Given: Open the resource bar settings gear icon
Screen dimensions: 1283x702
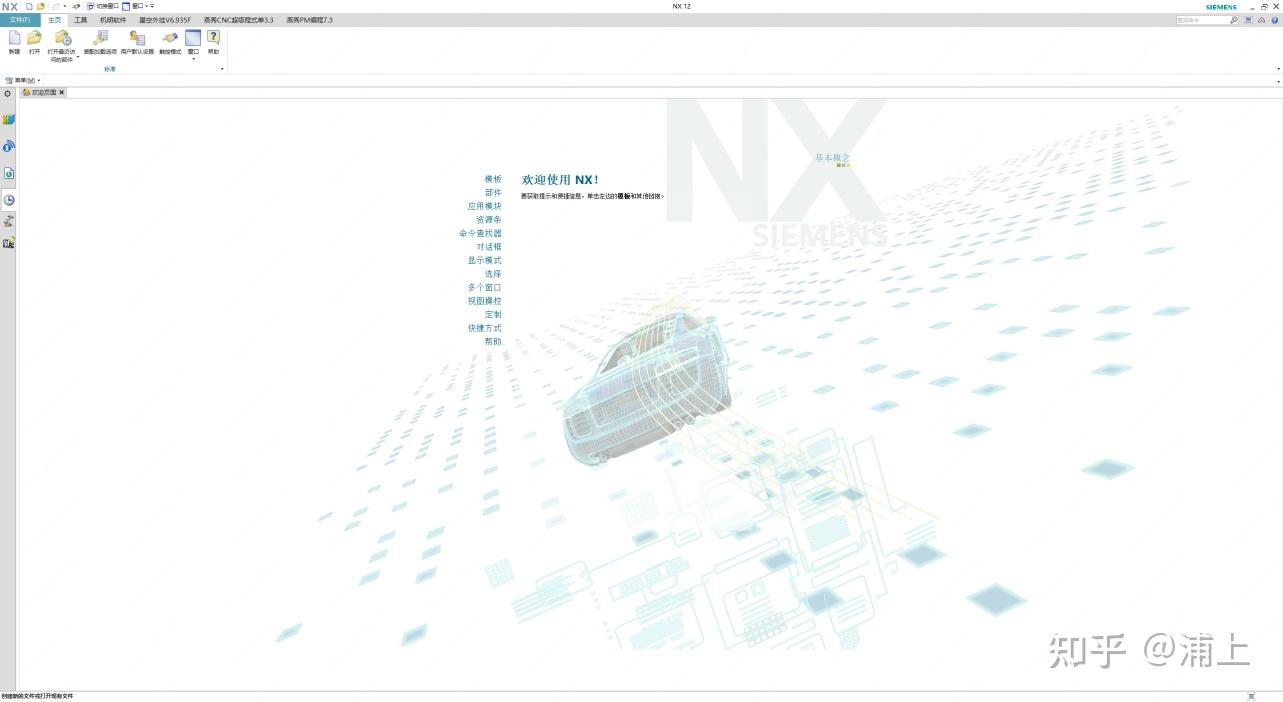Looking at the screenshot, I should click(7, 93).
